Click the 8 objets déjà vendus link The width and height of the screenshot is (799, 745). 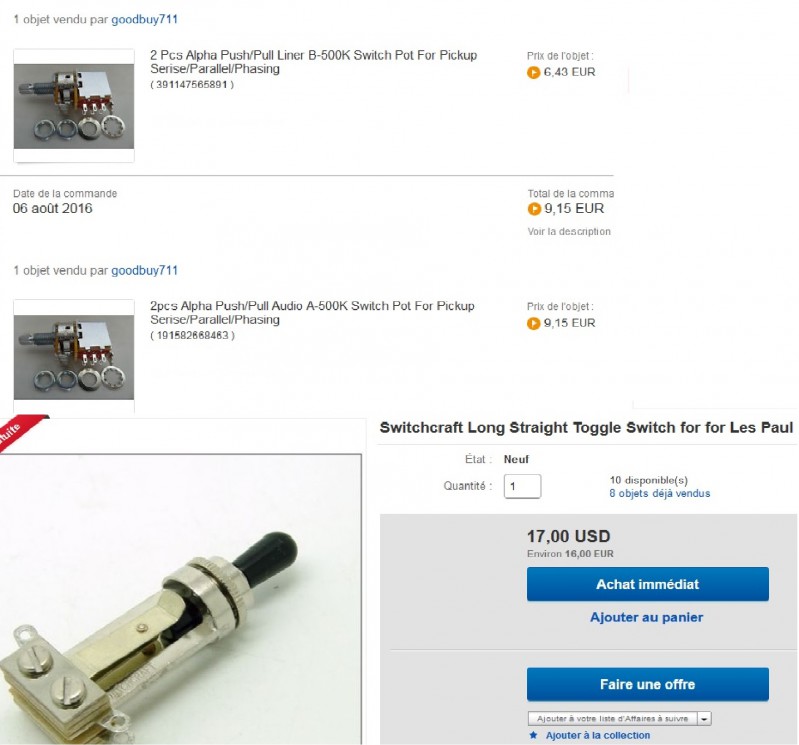click(659, 493)
